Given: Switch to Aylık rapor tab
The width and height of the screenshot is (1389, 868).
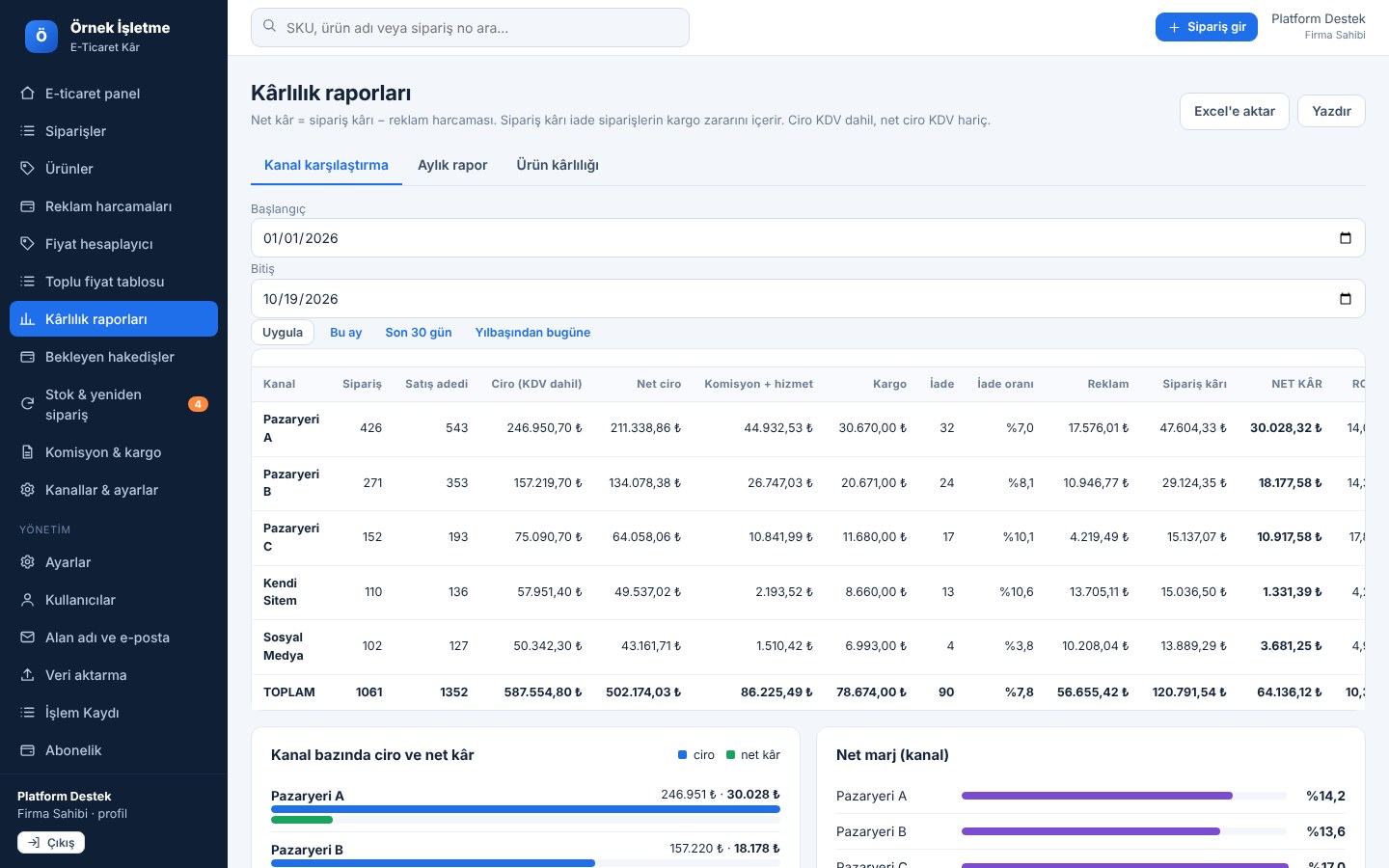Looking at the screenshot, I should pos(452,165).
